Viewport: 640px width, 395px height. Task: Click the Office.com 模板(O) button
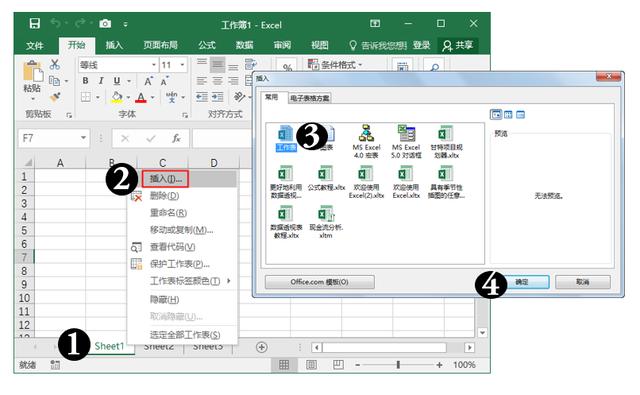coord(319,282)
